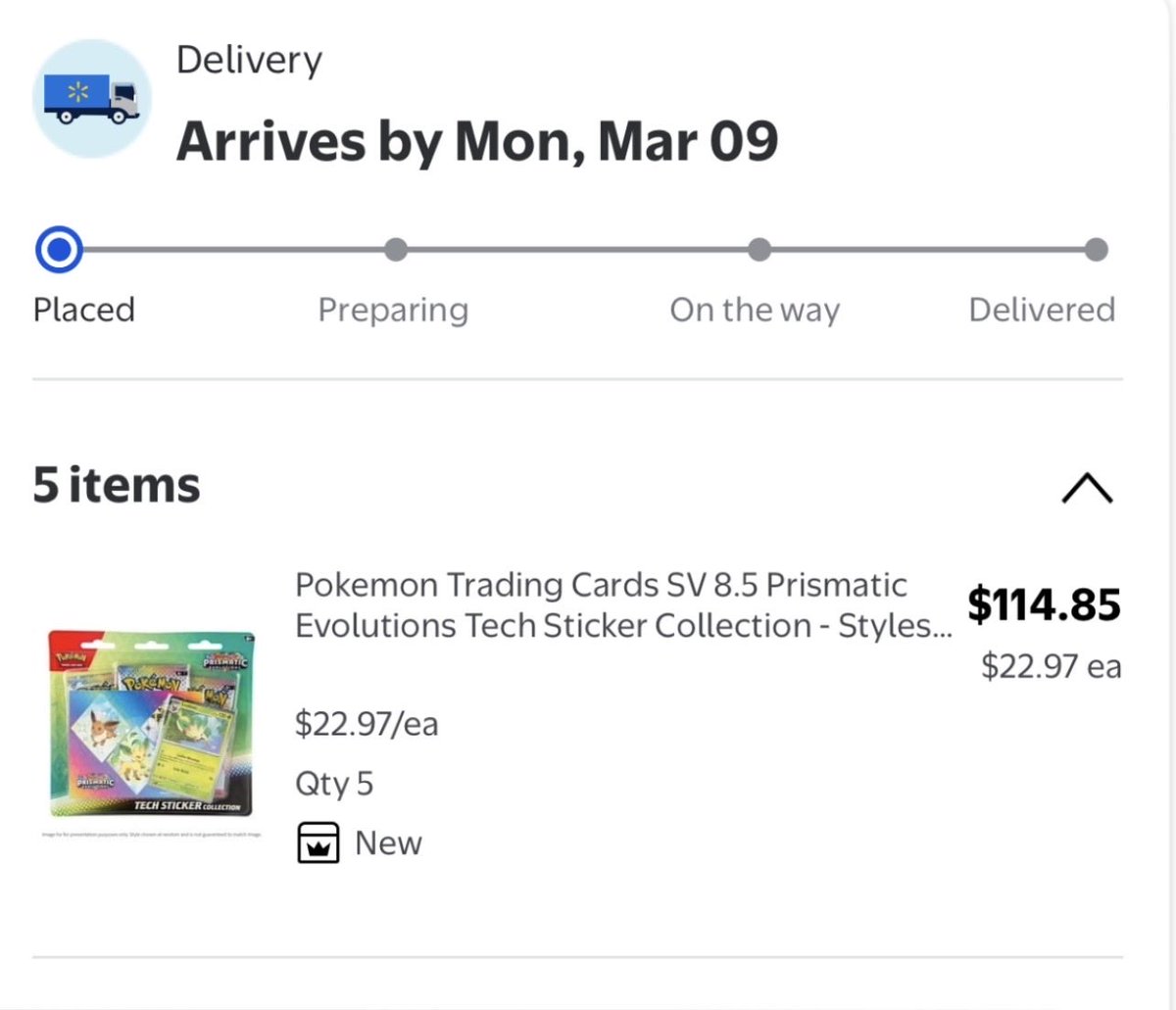This screenshot has width=1176, height=1010.
Task: Click the Arrives by Mon, Mar 09 heading
Action: 477,141
